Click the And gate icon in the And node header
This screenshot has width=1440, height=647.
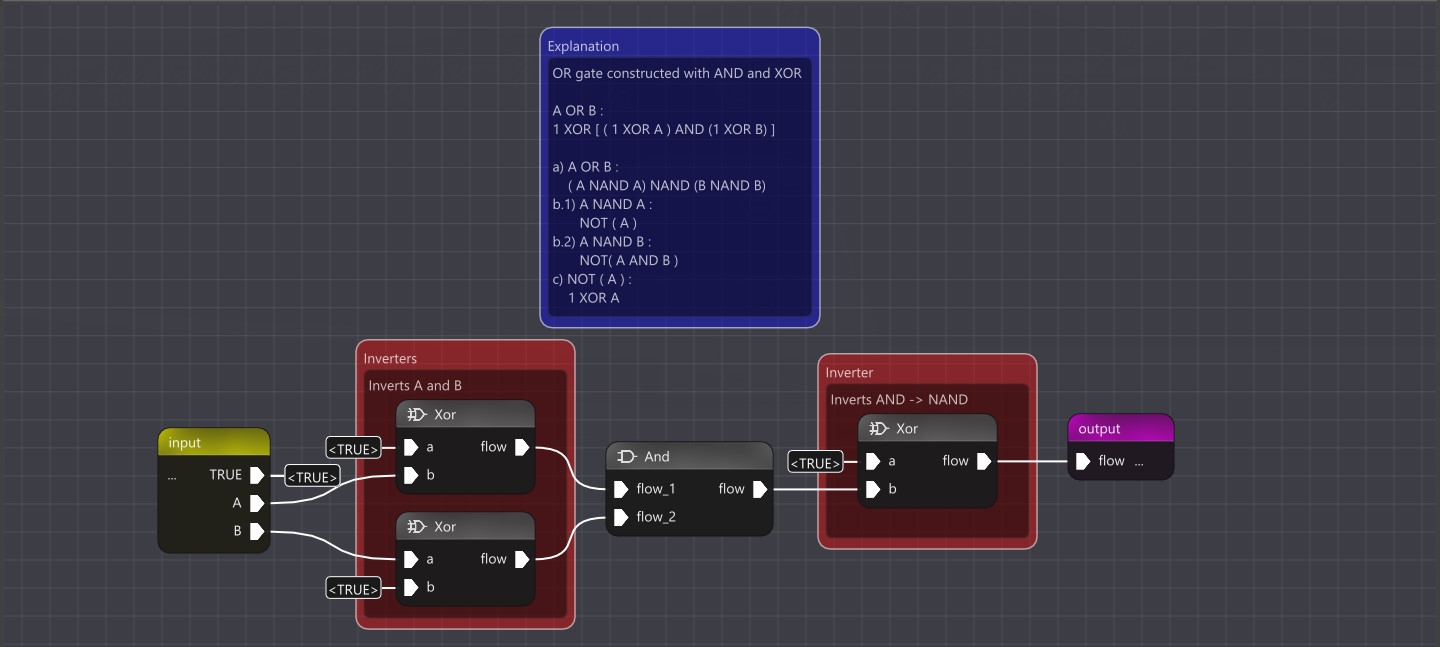click(x=627, y=456)
